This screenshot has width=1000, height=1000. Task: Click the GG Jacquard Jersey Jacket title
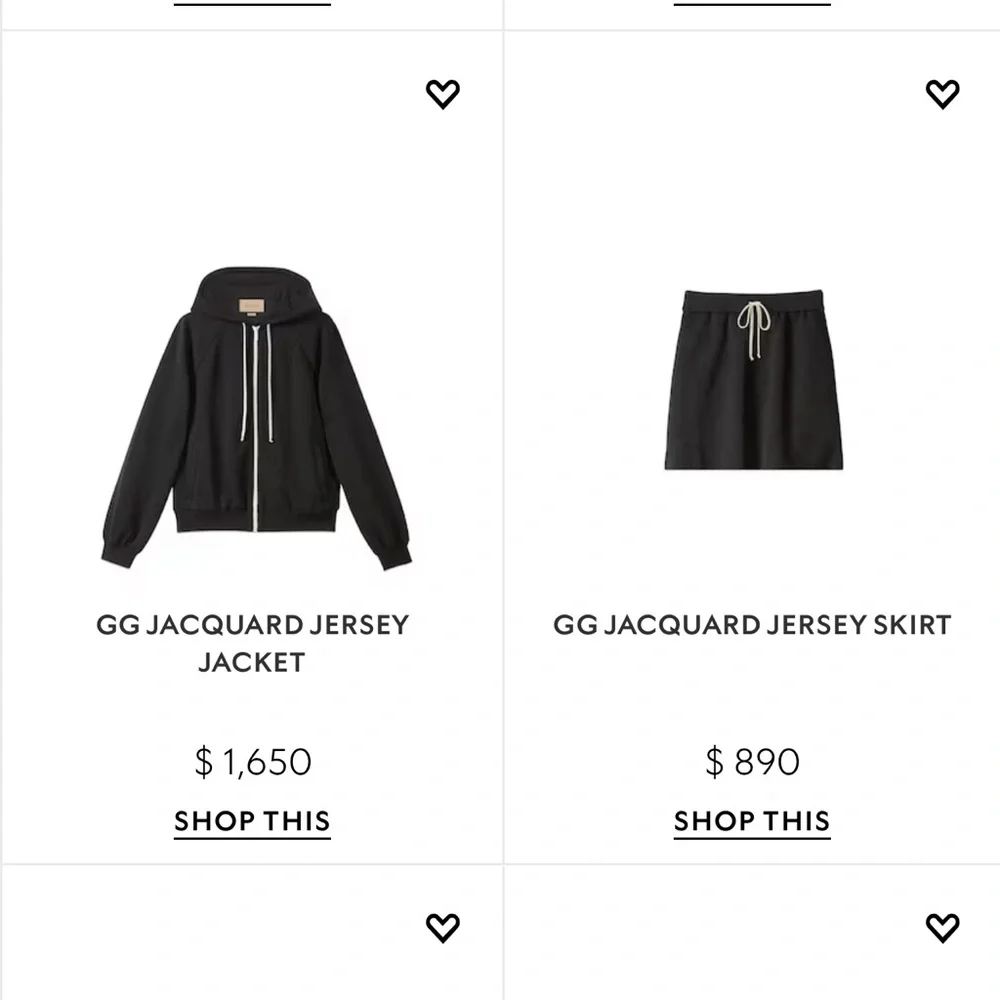tap(252, 642)
